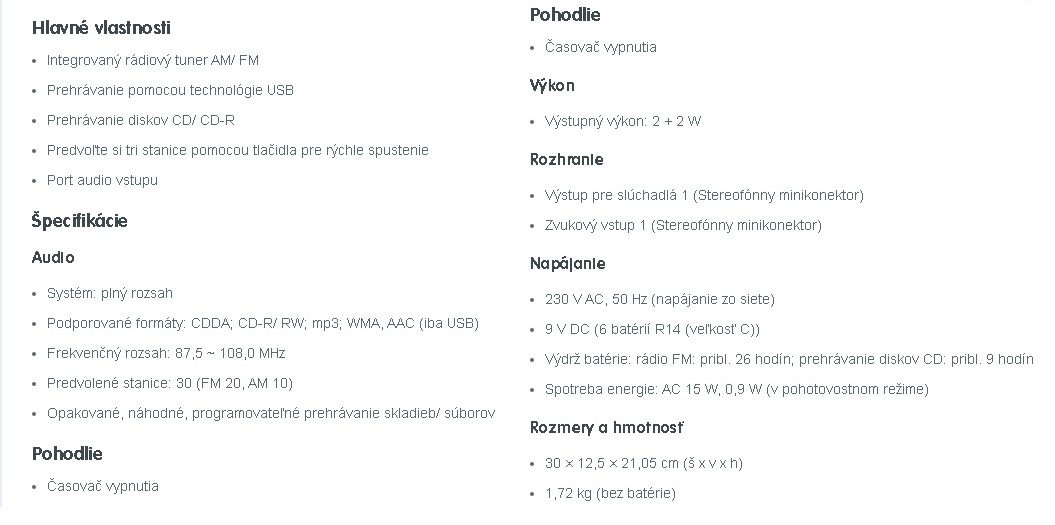Image resolution: width=1055 pixels, height=525 pixels.
Task: Click the AM/FM integrated radio tuner line
Action: [x=152, y=60]
